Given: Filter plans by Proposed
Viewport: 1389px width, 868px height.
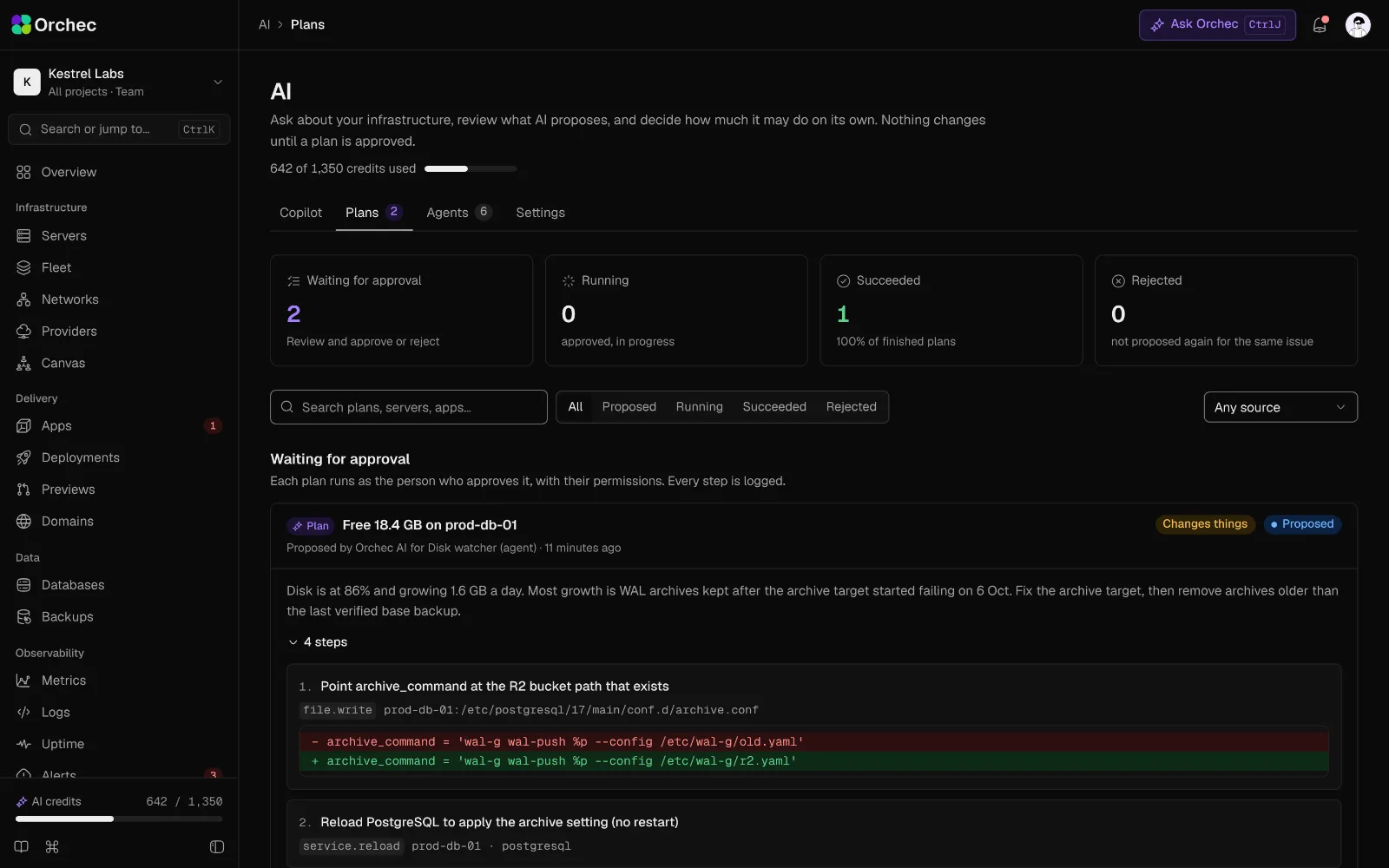Looking at the screenshot, I should (629, 407).
